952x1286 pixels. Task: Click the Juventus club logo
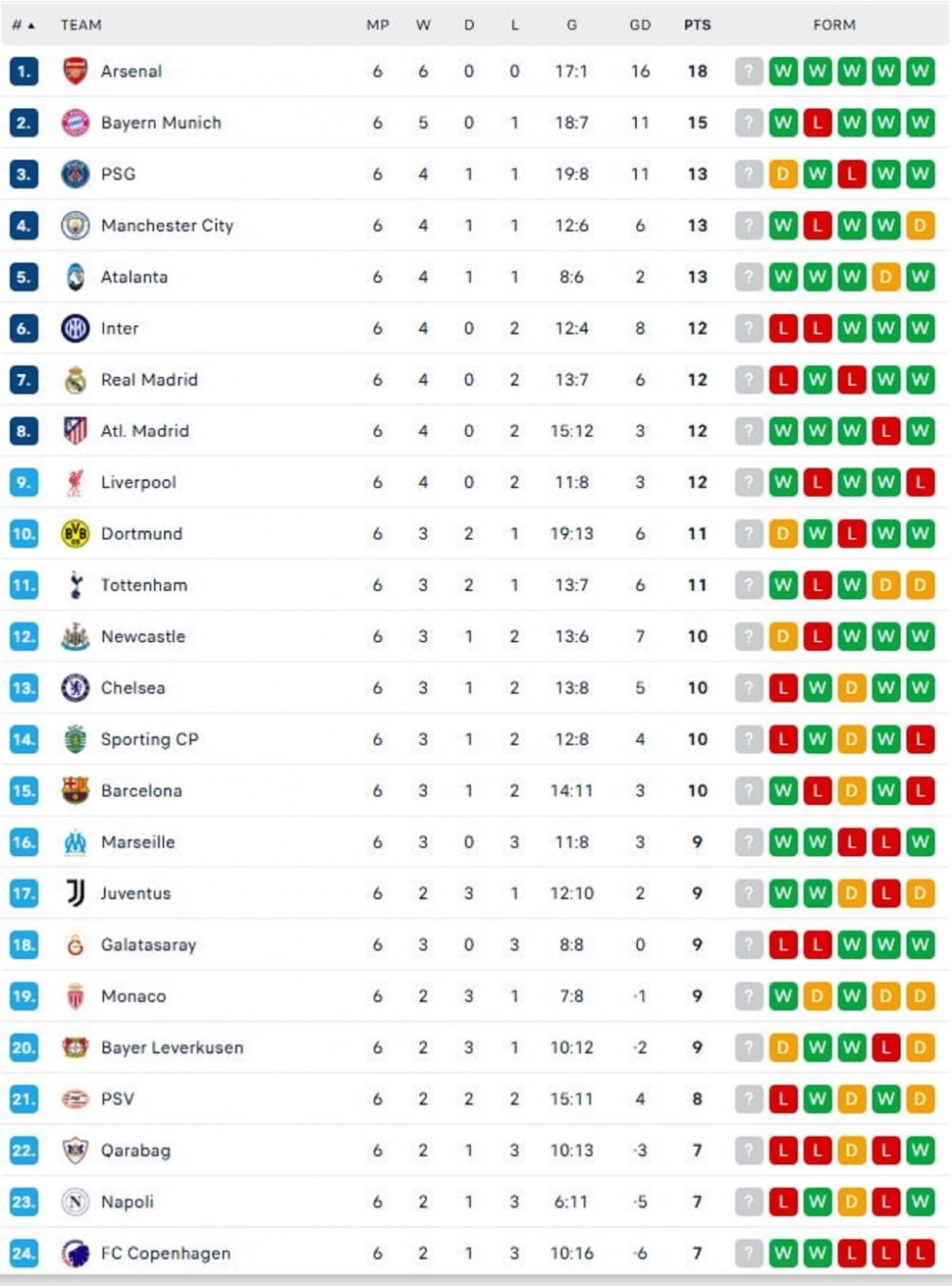[x=75, y=893]
